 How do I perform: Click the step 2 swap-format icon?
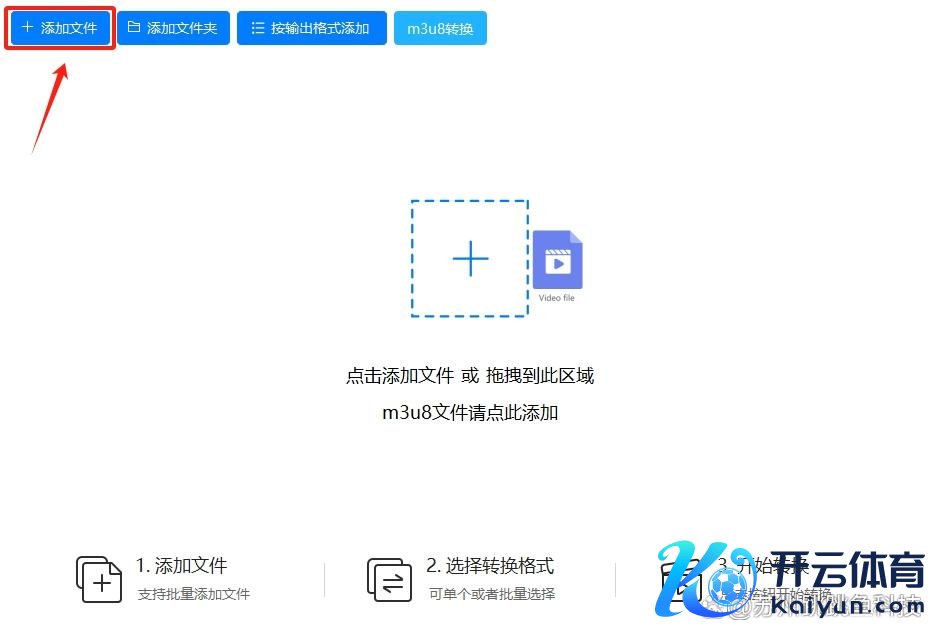click(389, 578)
